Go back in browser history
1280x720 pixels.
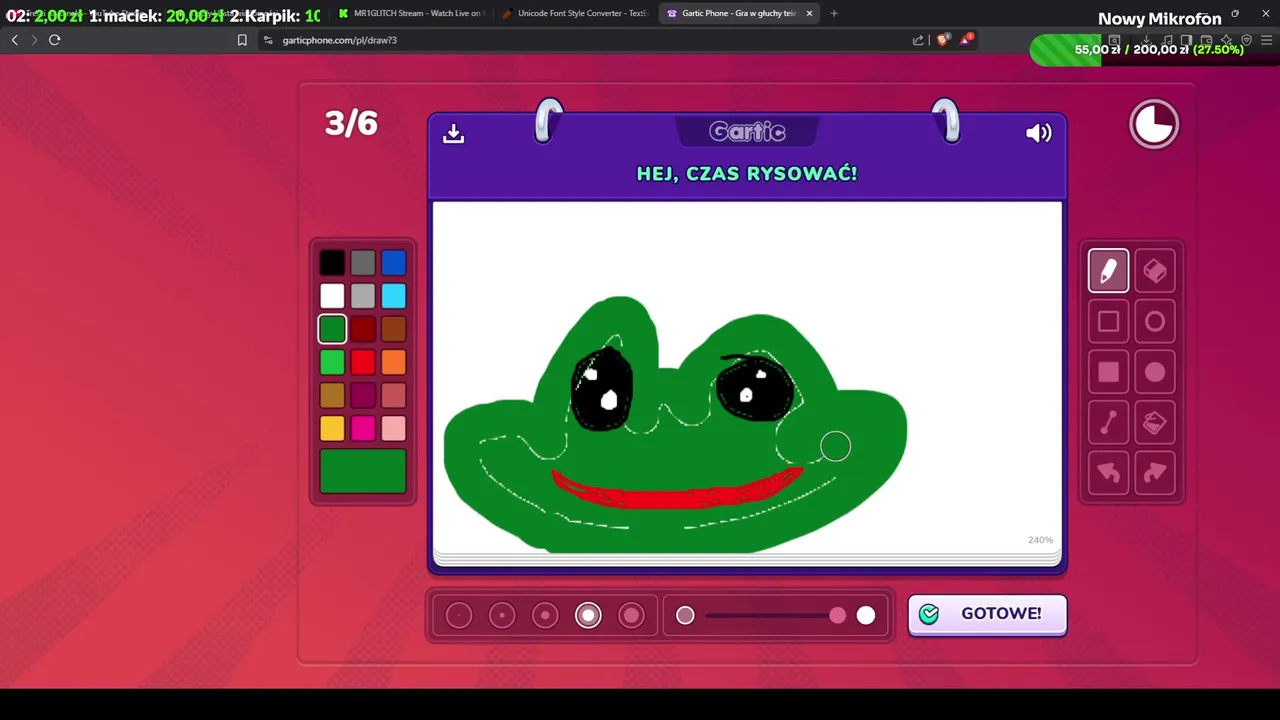click(x=15, y=40)
